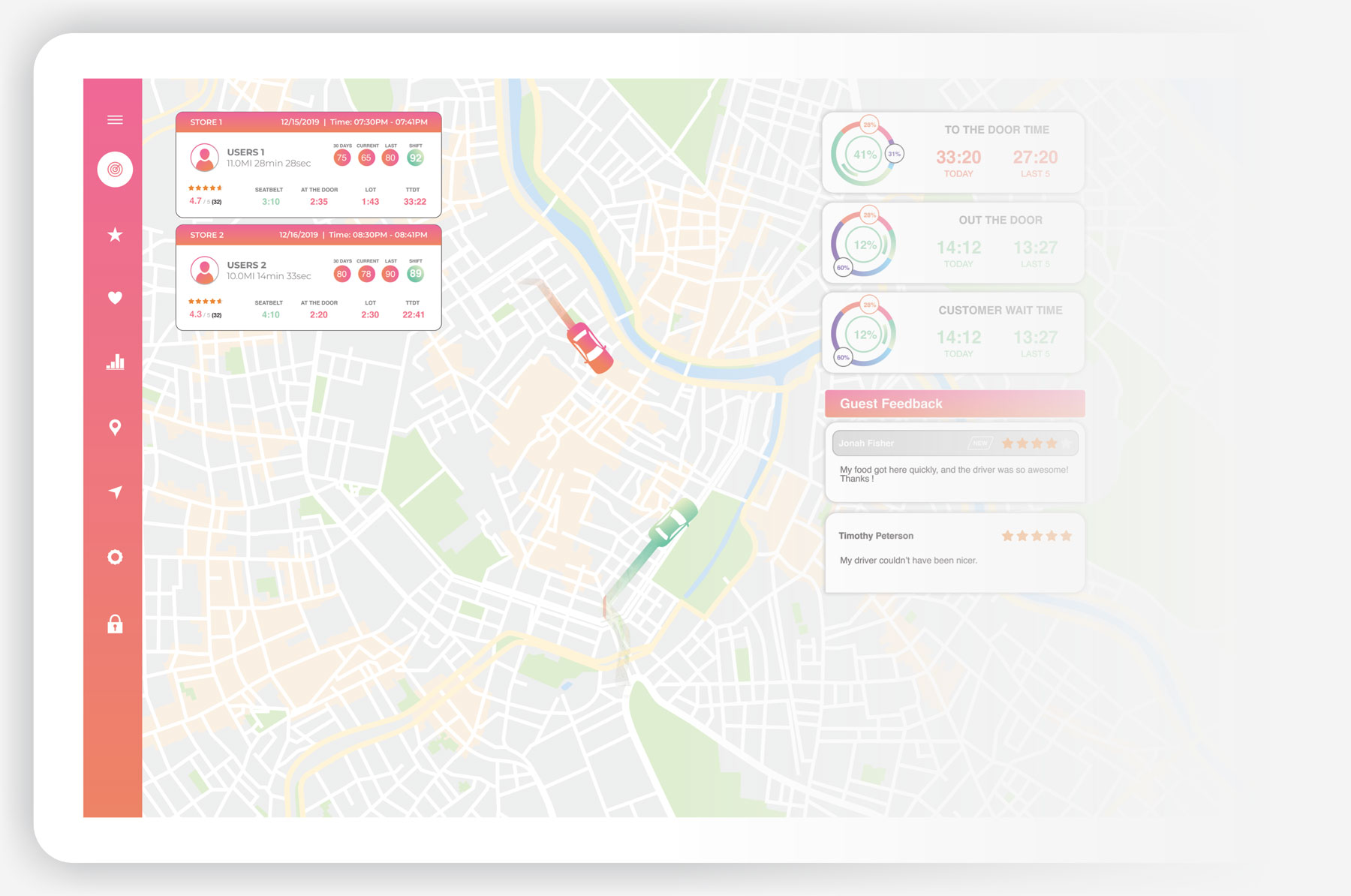1351x896 pixels.
Task: Click the 4.7 rating score
Action: [x=195, y=201]
